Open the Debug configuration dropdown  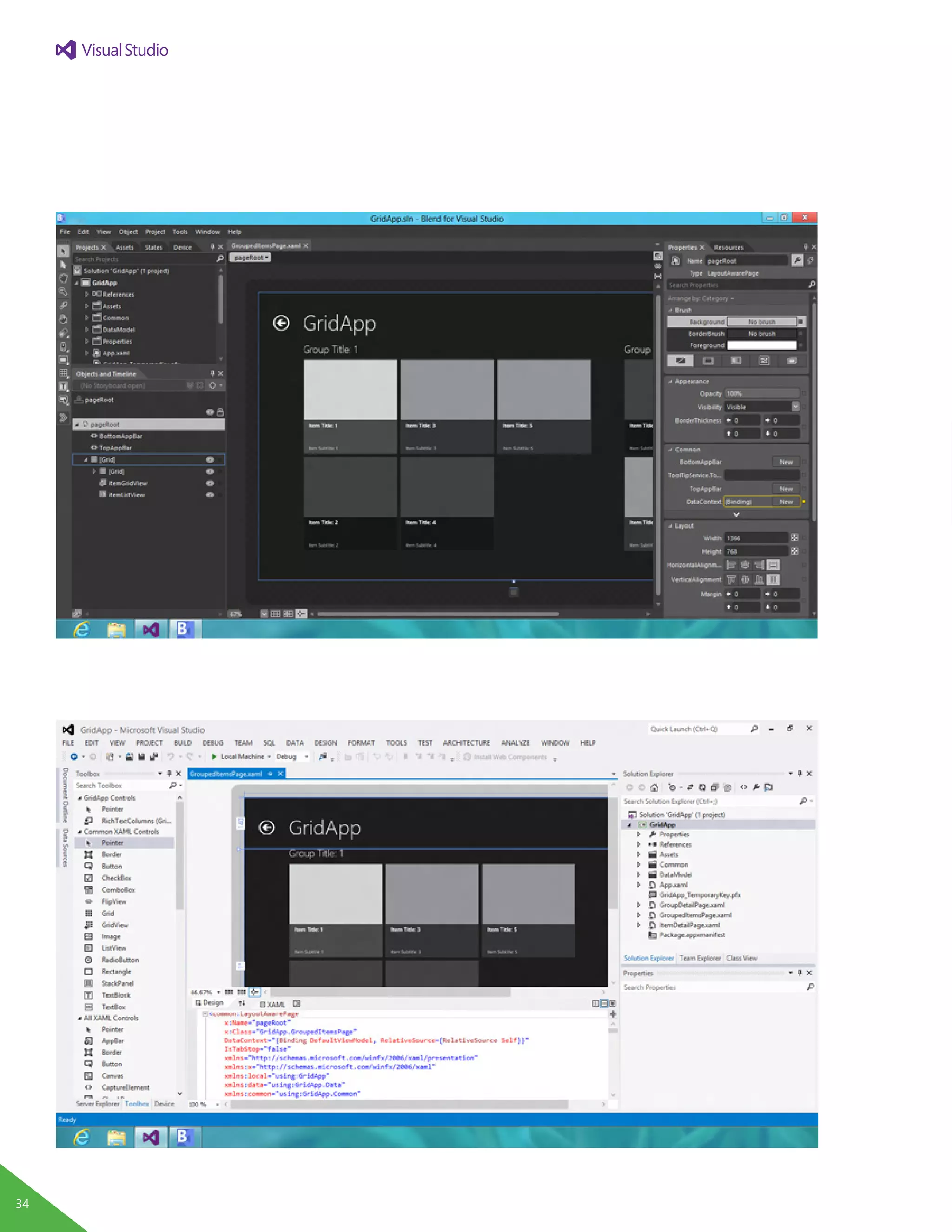[306, 757]
